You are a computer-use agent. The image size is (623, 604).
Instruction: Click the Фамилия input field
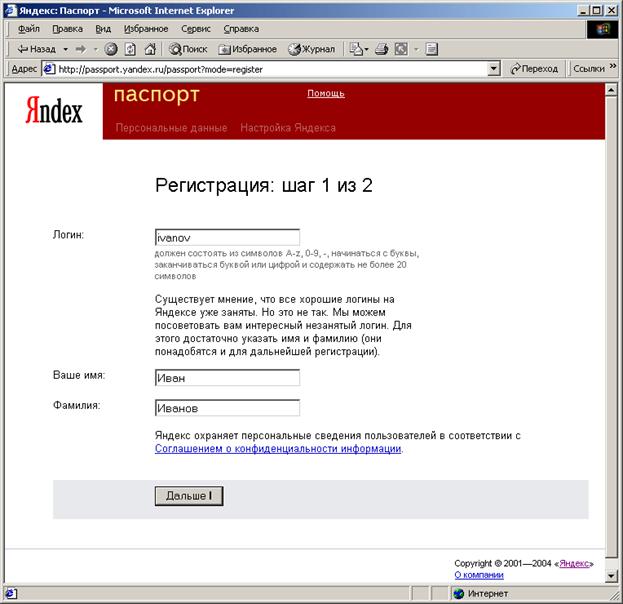click(x=227, y=408)
